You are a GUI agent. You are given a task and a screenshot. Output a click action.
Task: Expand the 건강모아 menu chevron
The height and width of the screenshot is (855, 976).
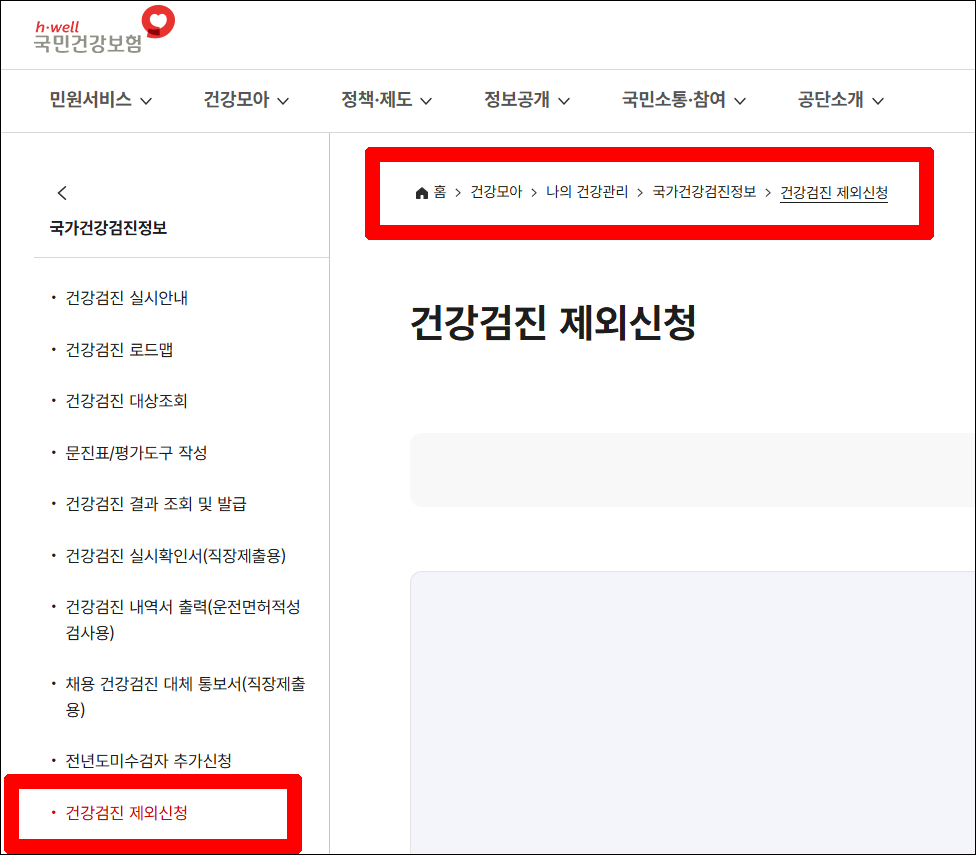click(x=283, y=101)
